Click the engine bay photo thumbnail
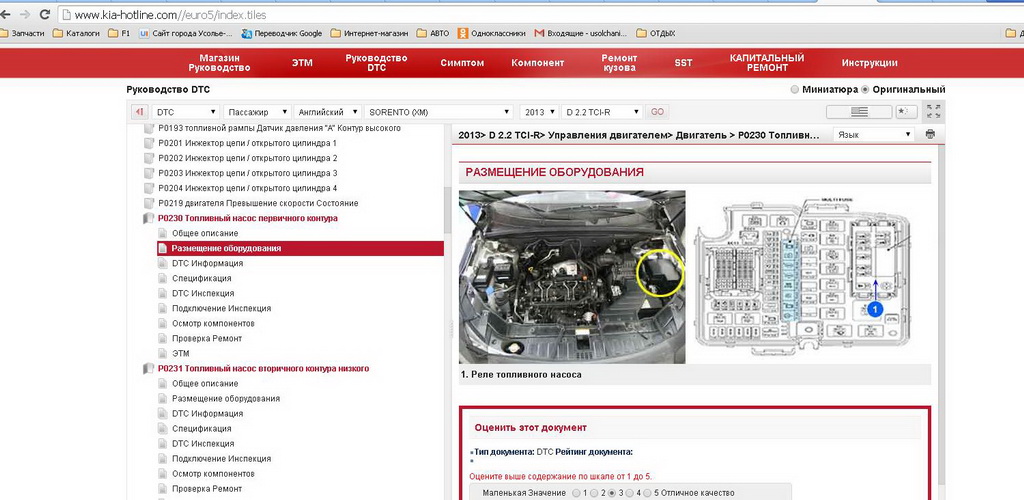Image resolution: width=1024 pixels, height=500 pixels. [571, 277]
